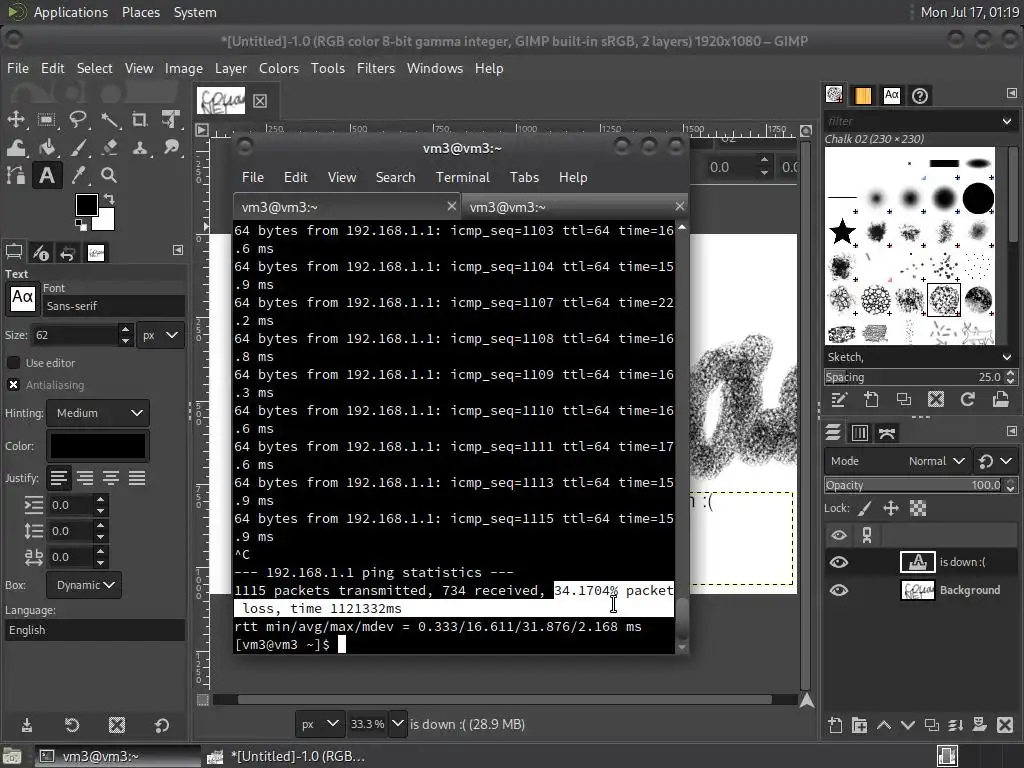Click the Font name Sans-serif field
The image size is (1024, 768).
(114, 306)
